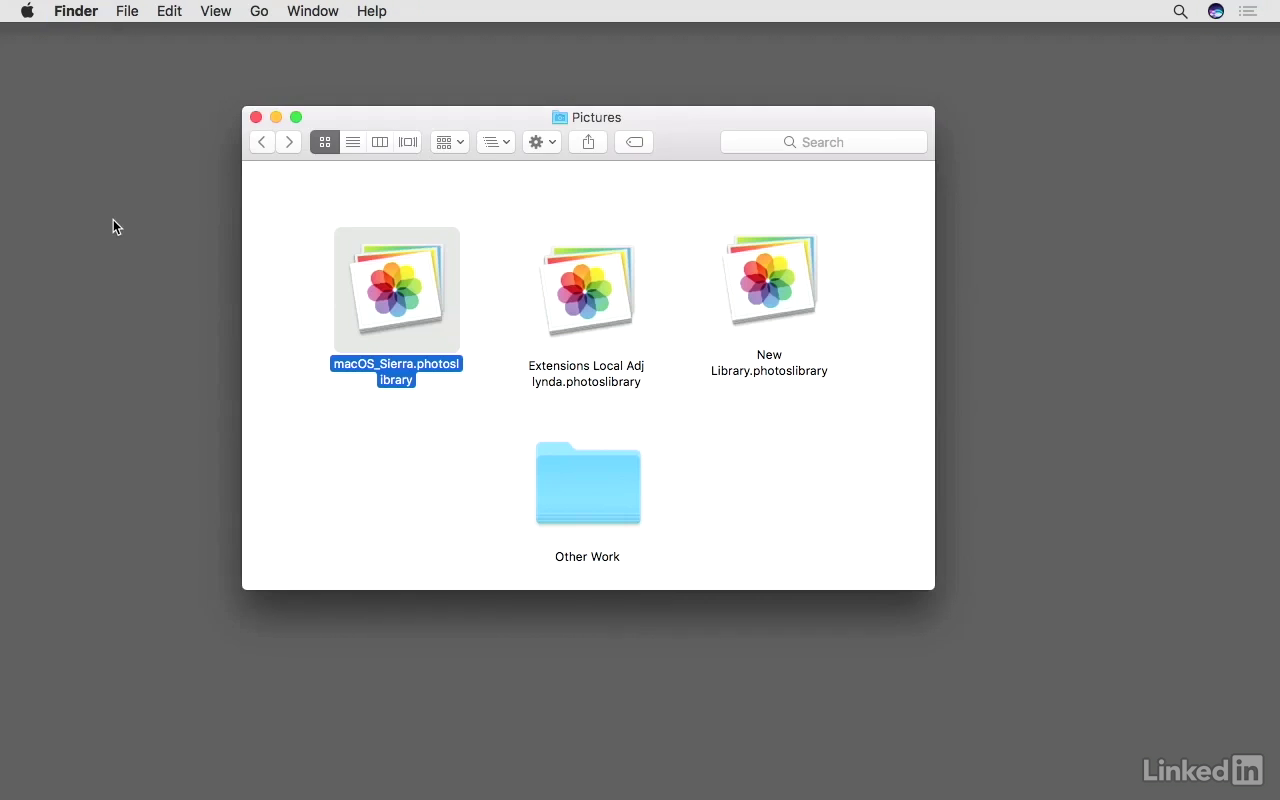The image size is (1280, 800).
Task: Open the Action gear menu
Action: pyautogui.click(x=542, y=142)
